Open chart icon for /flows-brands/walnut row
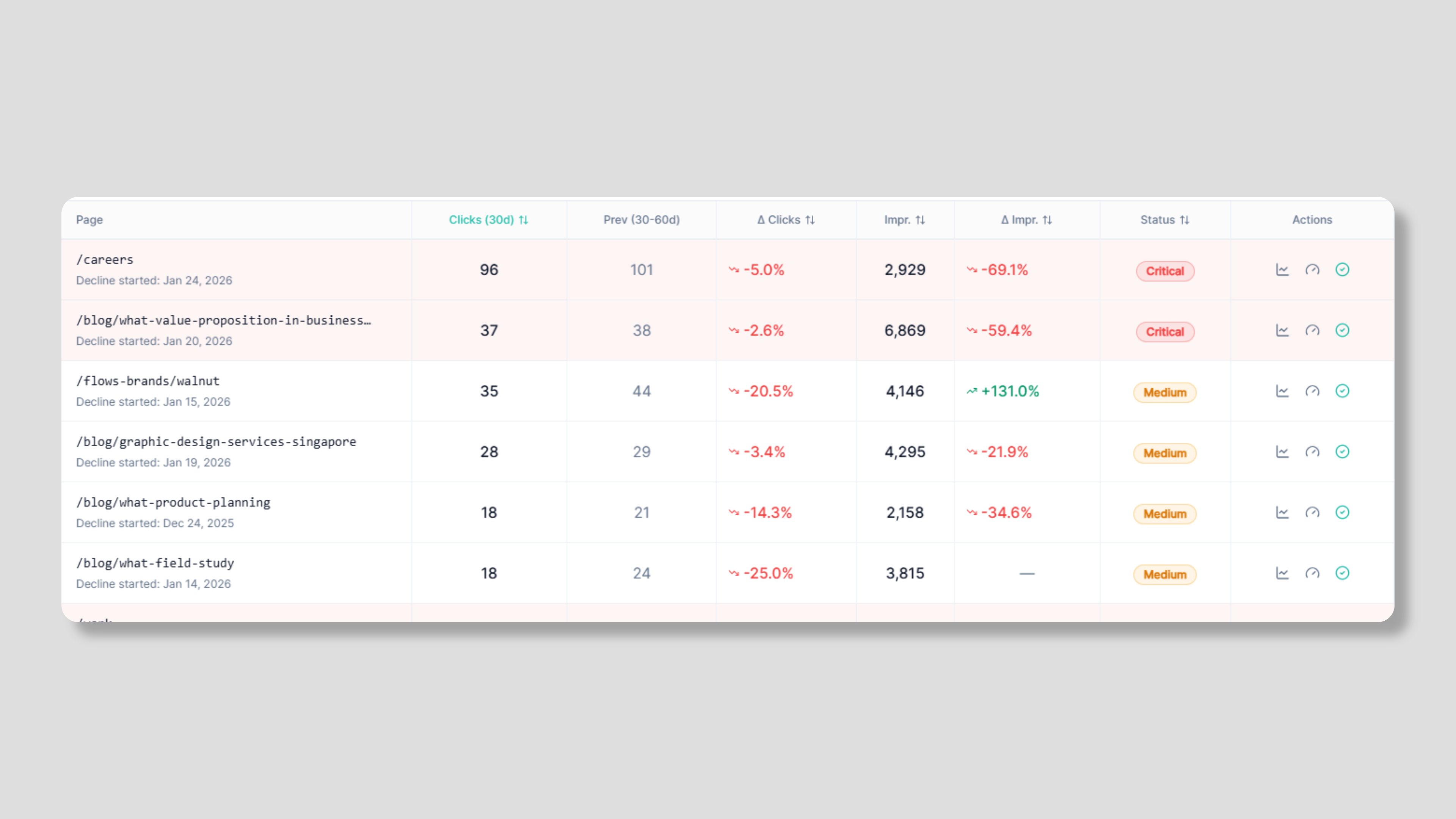 (x=1282, y=391)
